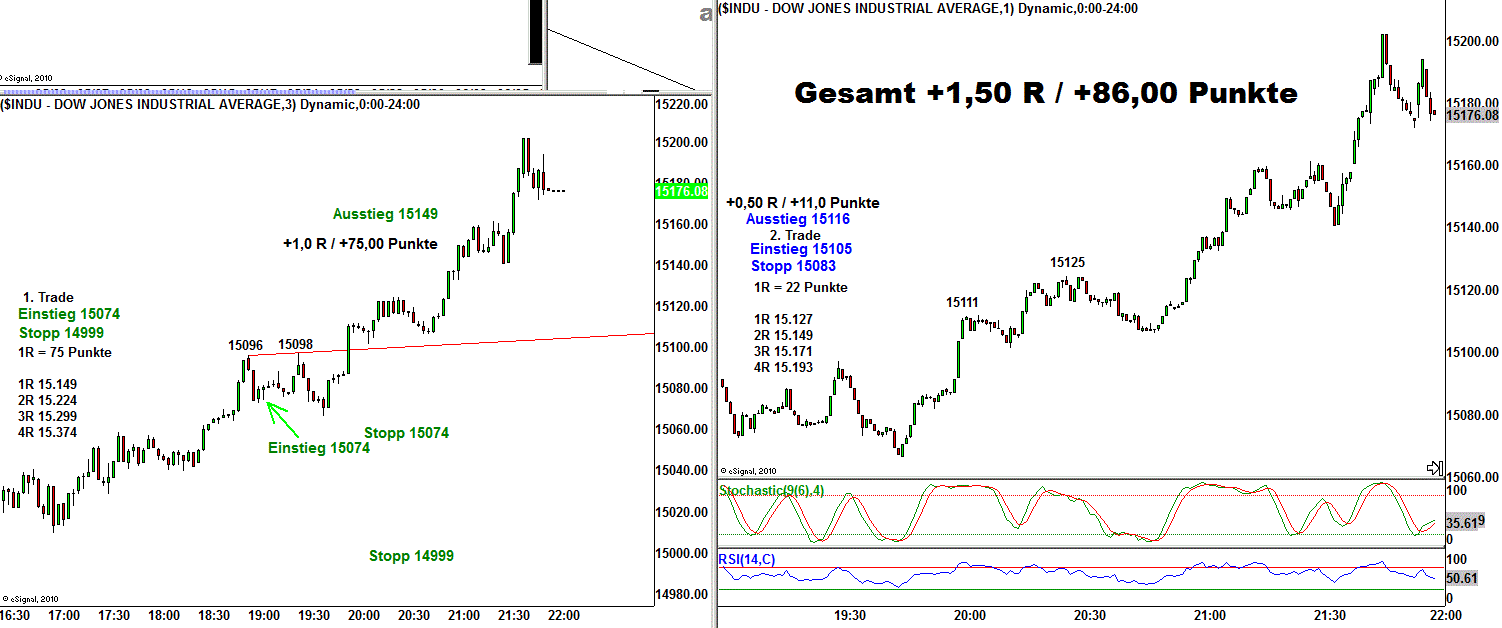Click the green 15176.08 price tag
1502x628 pixels.
click(680, 191)
